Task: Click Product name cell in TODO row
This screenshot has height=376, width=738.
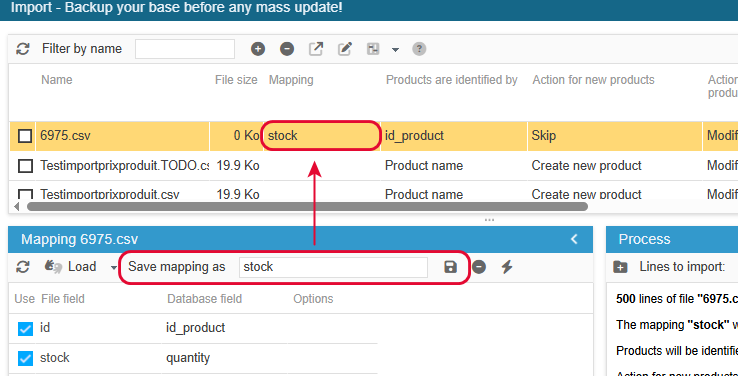Action: tap(424, 166)
